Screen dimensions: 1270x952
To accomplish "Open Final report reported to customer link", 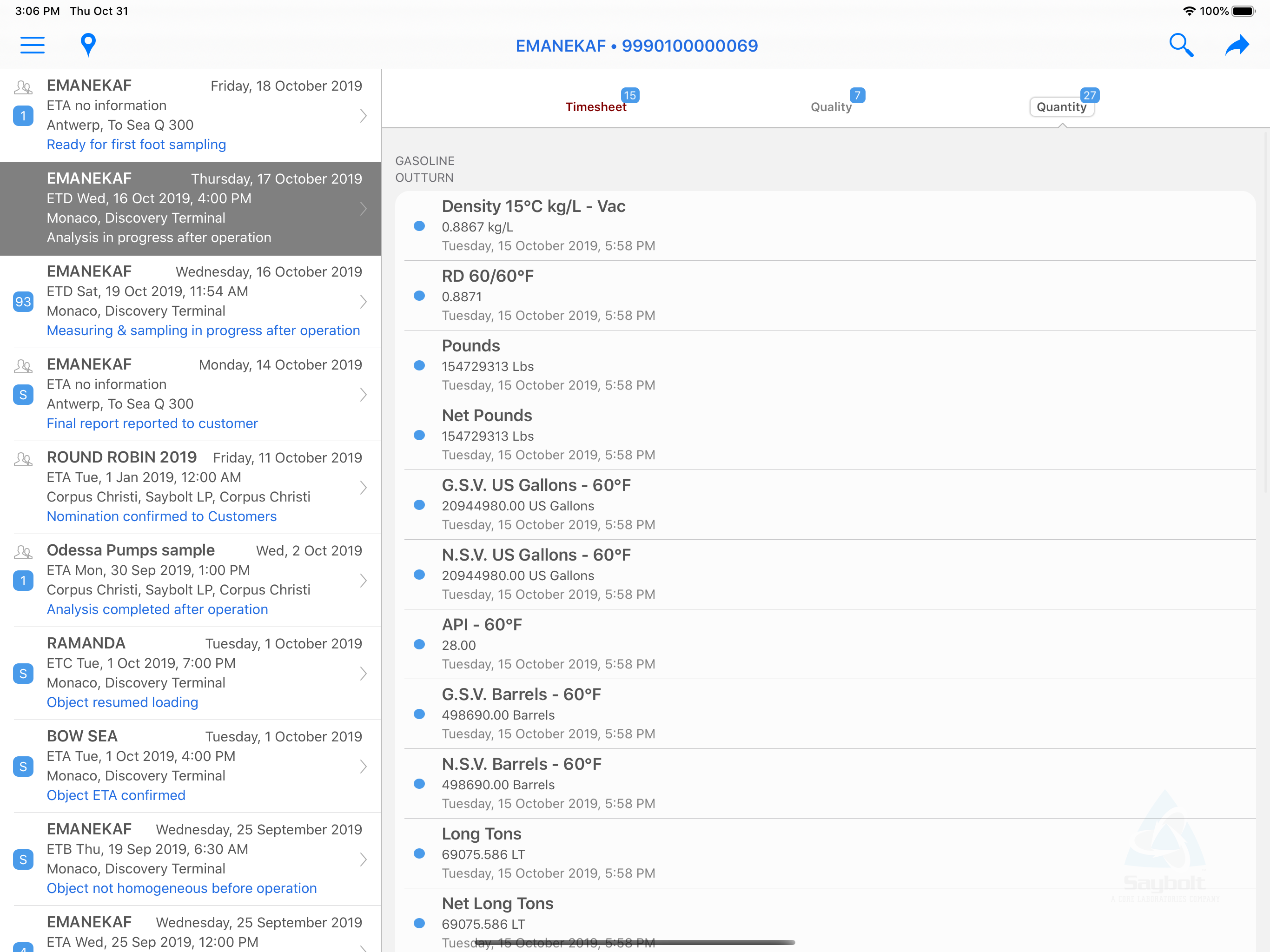I will (152, 424).
